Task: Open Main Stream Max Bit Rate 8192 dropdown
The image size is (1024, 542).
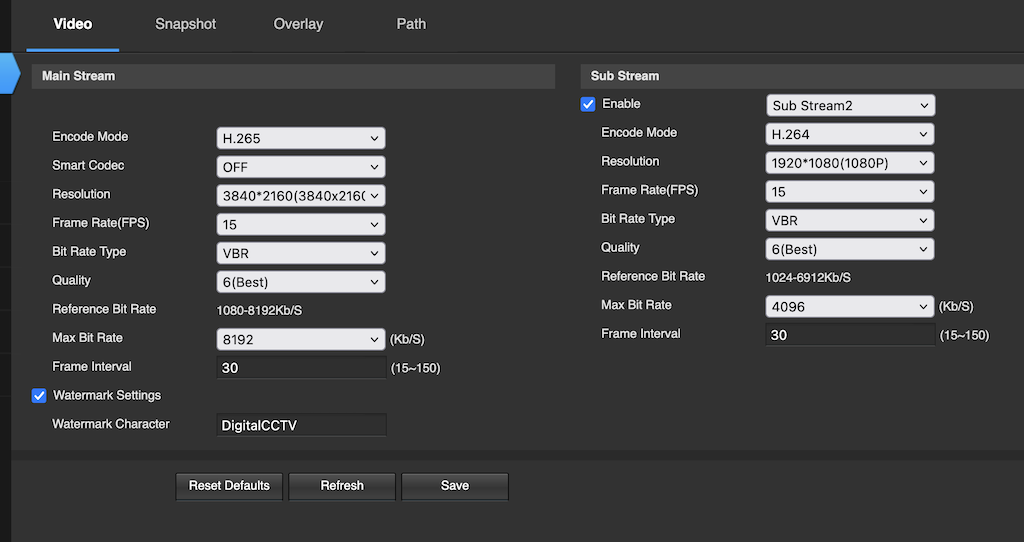Action: (x=301, y=340)
